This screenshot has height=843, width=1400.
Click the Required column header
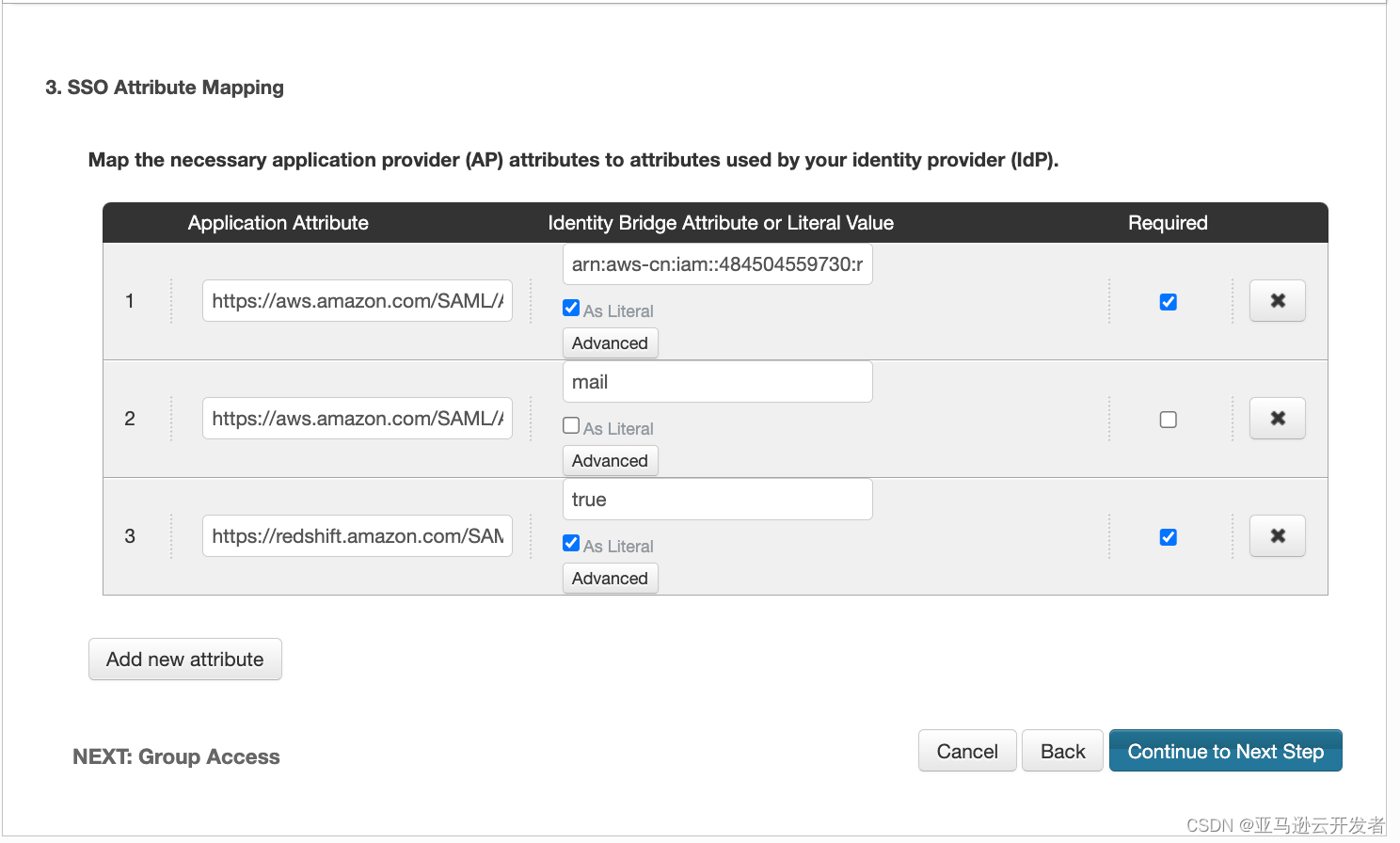click(1168, 223)
